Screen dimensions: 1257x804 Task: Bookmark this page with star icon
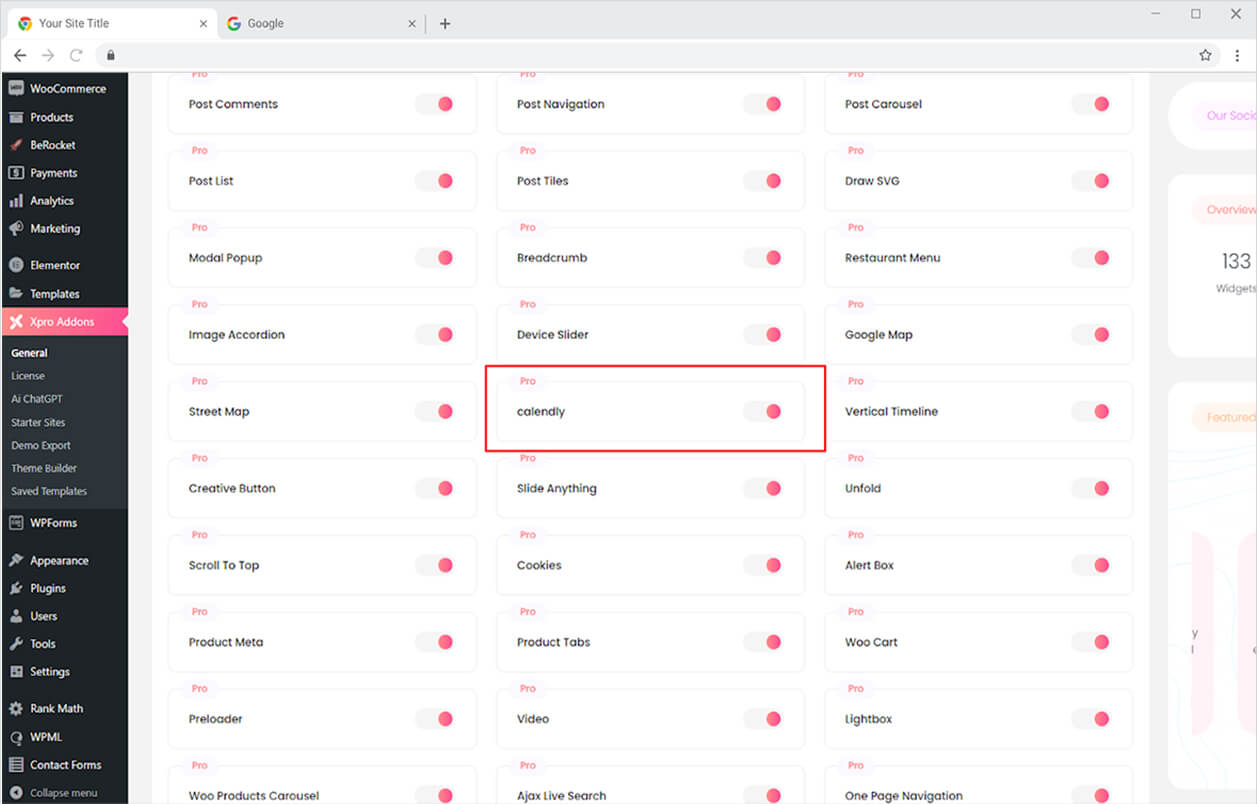[x=1205, y=56]
